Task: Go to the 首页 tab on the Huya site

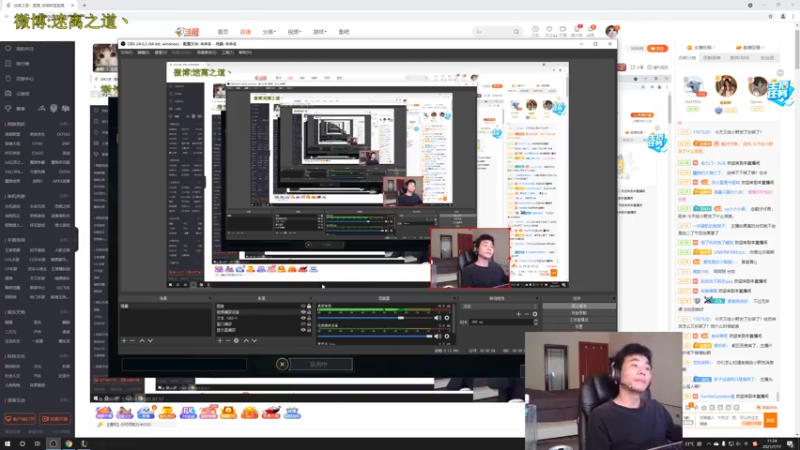Action: [223, 32]
